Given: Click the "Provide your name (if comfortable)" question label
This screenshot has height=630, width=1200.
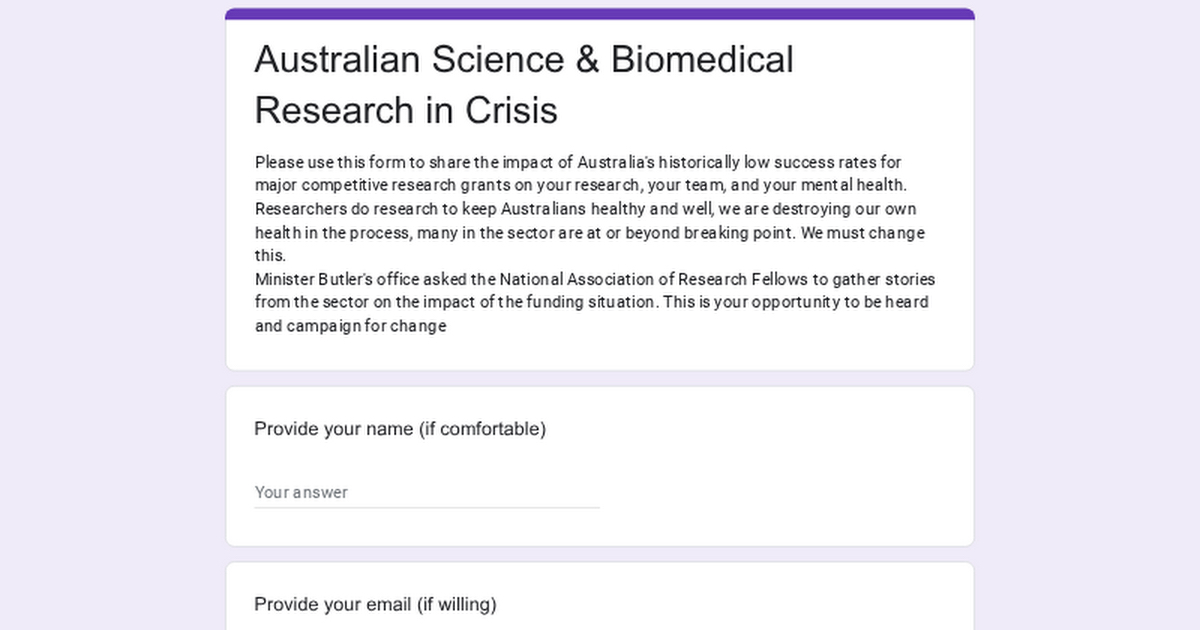Looking at the screenshot, I should coord(400,429).
